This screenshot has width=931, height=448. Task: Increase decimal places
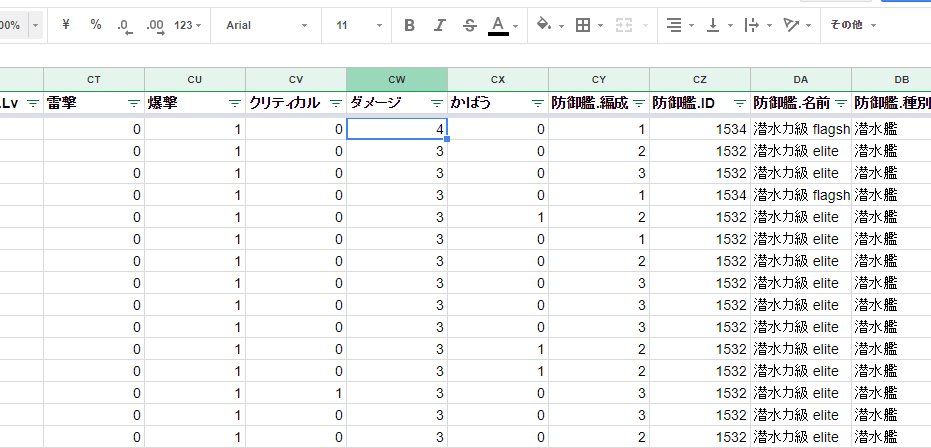155,25
